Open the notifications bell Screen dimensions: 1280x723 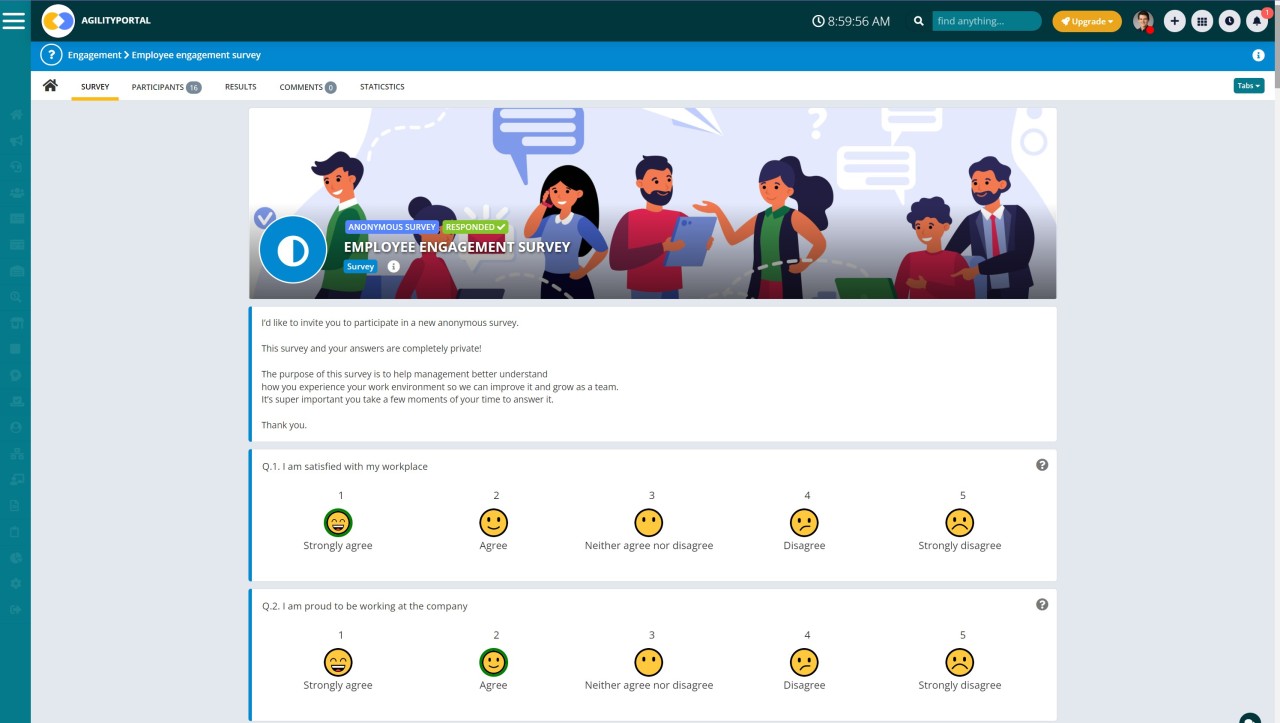[x=1257, y=20]
